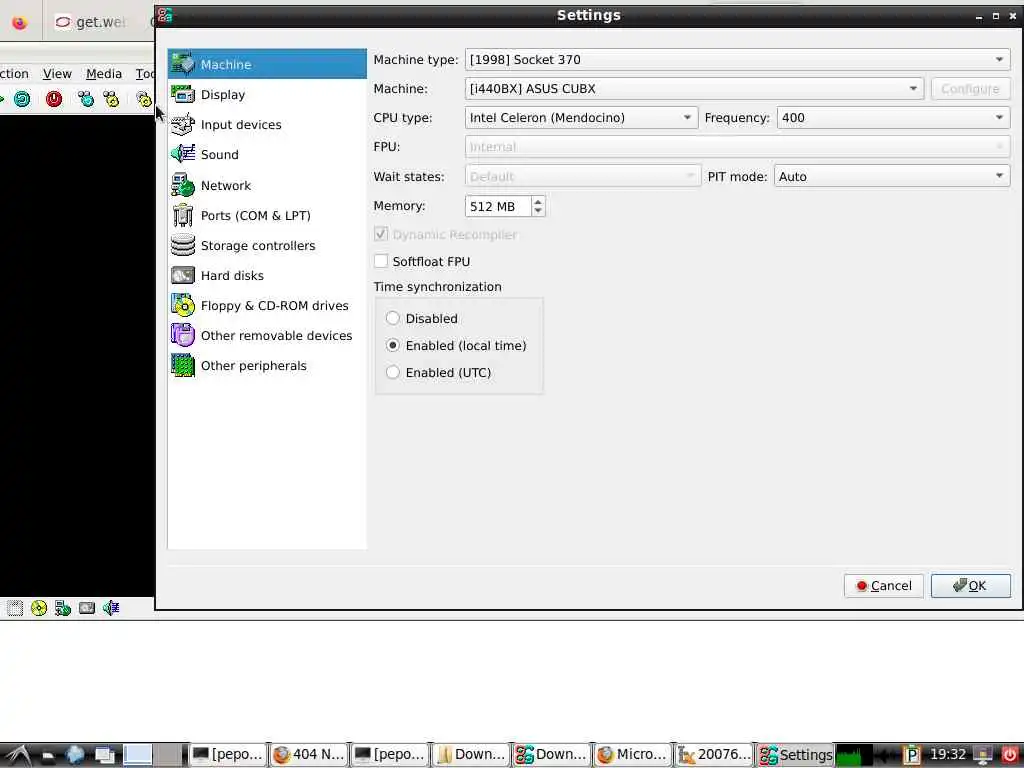Click the CD-ROM status bar icon
Viewport: 1024px width, 768px height.
[x=39, y=609]
